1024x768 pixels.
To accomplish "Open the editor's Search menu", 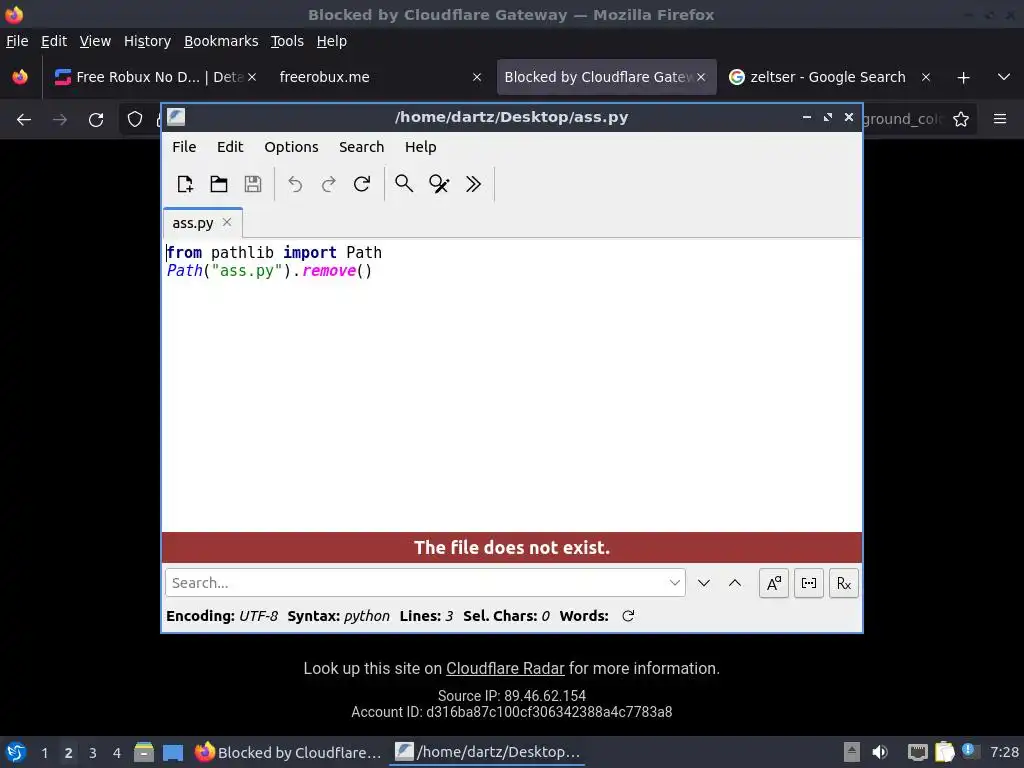I will click(x=361, y=147).
